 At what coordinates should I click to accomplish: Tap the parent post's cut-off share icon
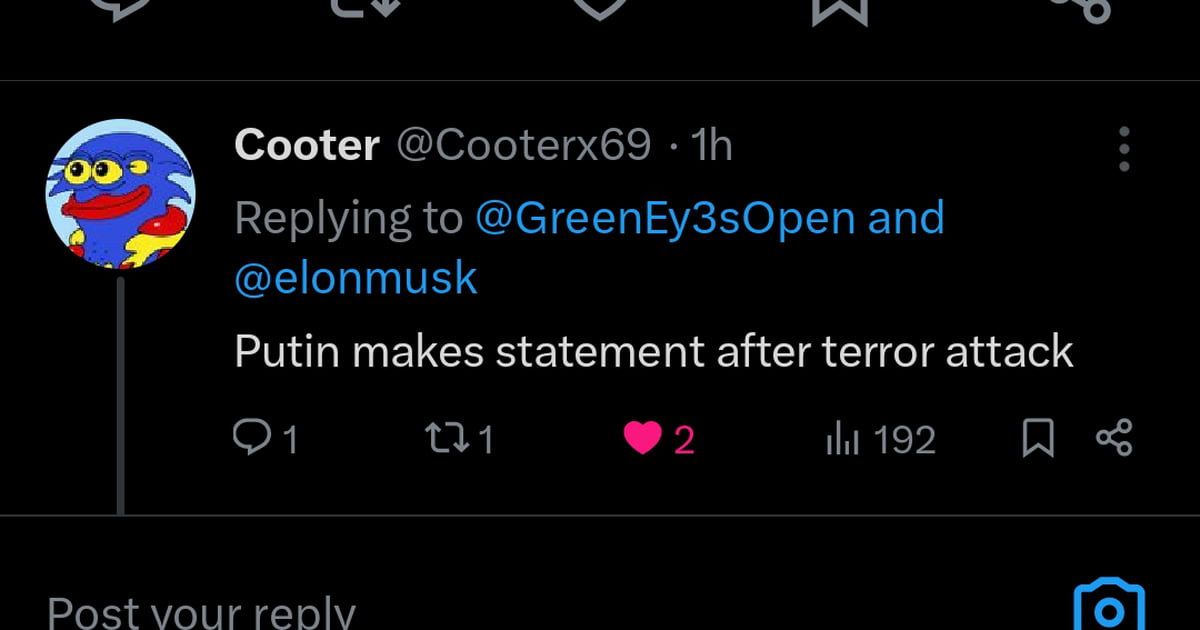1081,8
